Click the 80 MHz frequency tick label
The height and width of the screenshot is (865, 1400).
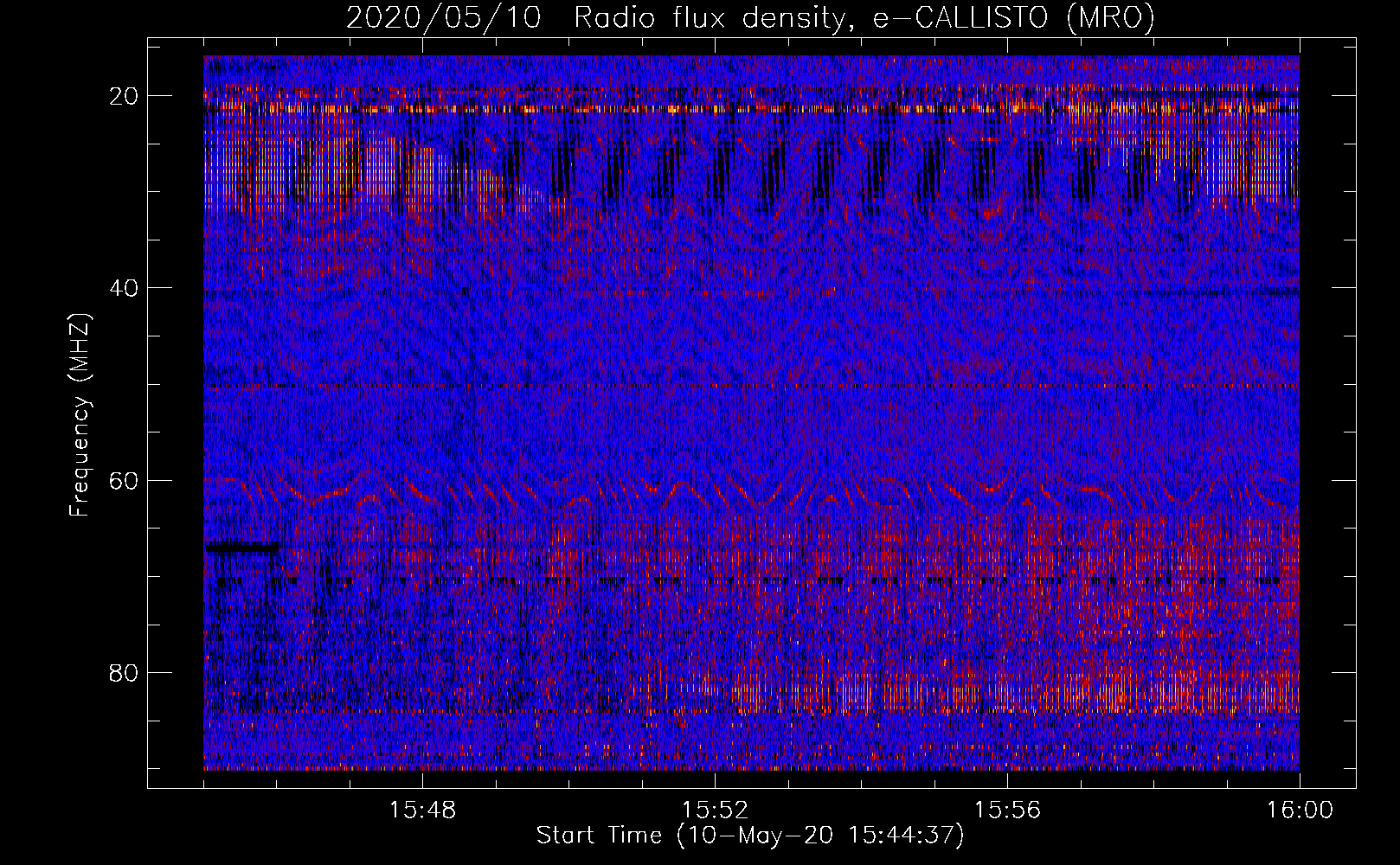pos(125,672)
